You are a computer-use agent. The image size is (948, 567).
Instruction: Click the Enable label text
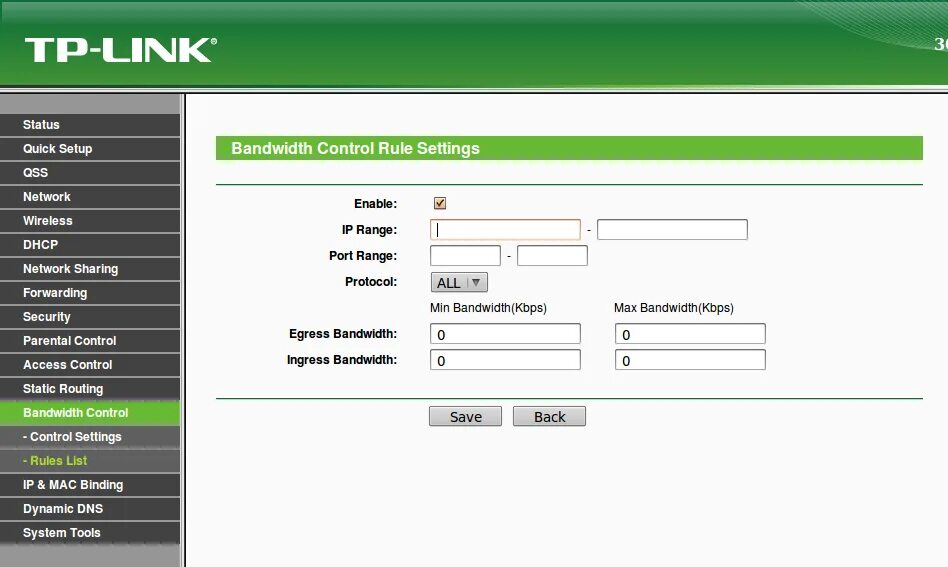pos(375,204)
